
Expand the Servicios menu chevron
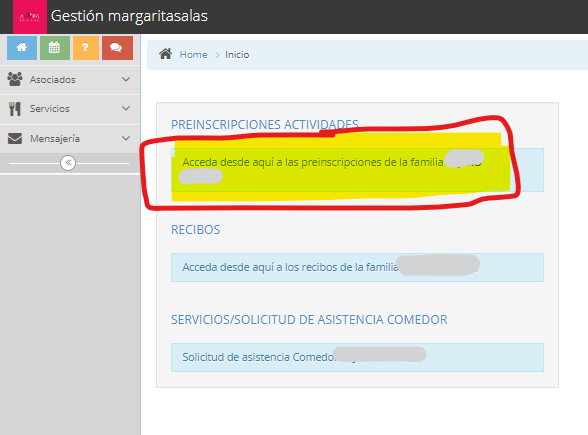(x=126, y=108)
